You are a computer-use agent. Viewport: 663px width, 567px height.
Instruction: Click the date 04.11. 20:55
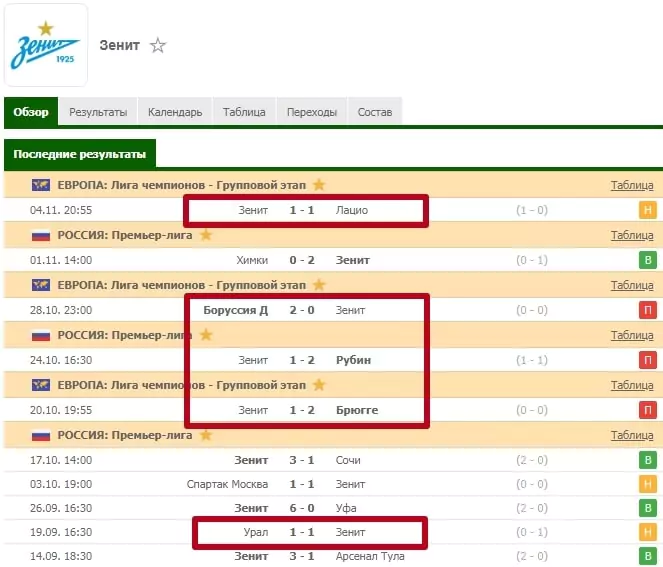(61, 210)
